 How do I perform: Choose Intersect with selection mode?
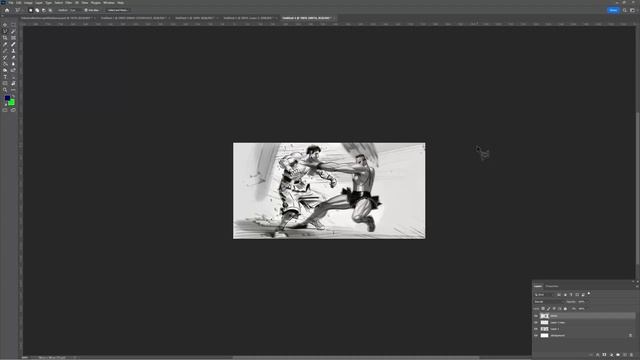pyautogui.click(x=50, y=10)
